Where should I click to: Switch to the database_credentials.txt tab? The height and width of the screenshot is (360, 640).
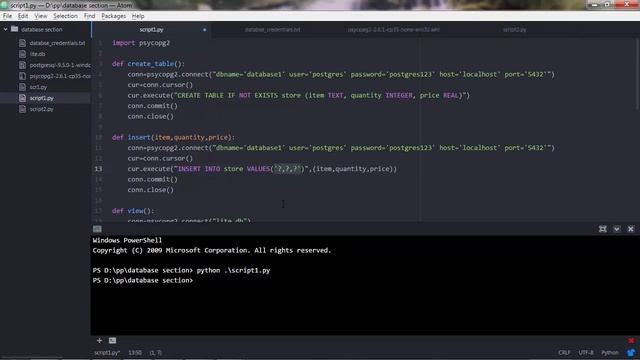pos(272,29)
